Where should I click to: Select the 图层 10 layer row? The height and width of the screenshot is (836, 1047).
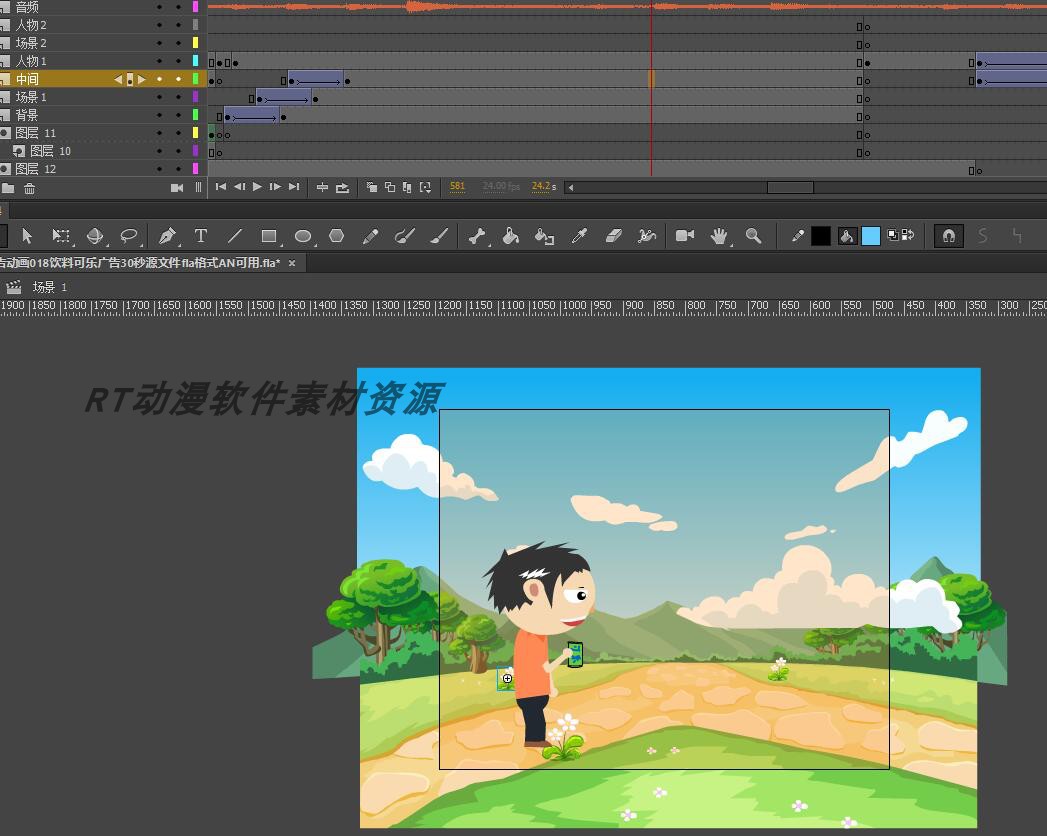click(103, 151)
